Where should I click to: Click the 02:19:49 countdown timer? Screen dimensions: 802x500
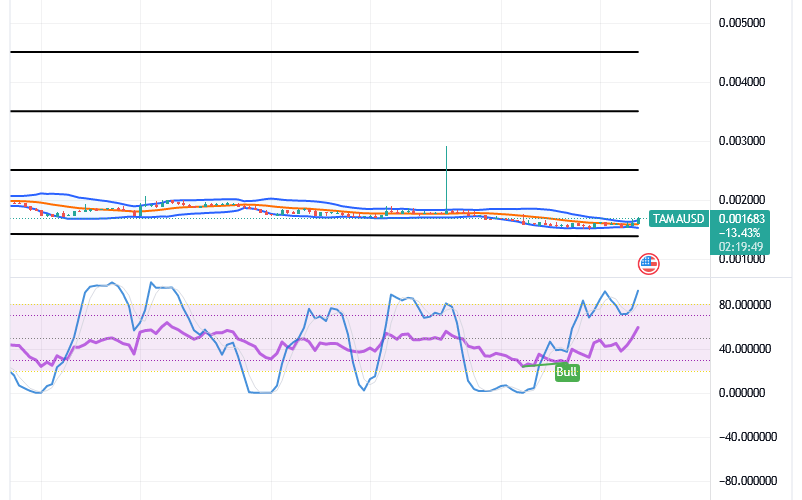coord(741,247)
